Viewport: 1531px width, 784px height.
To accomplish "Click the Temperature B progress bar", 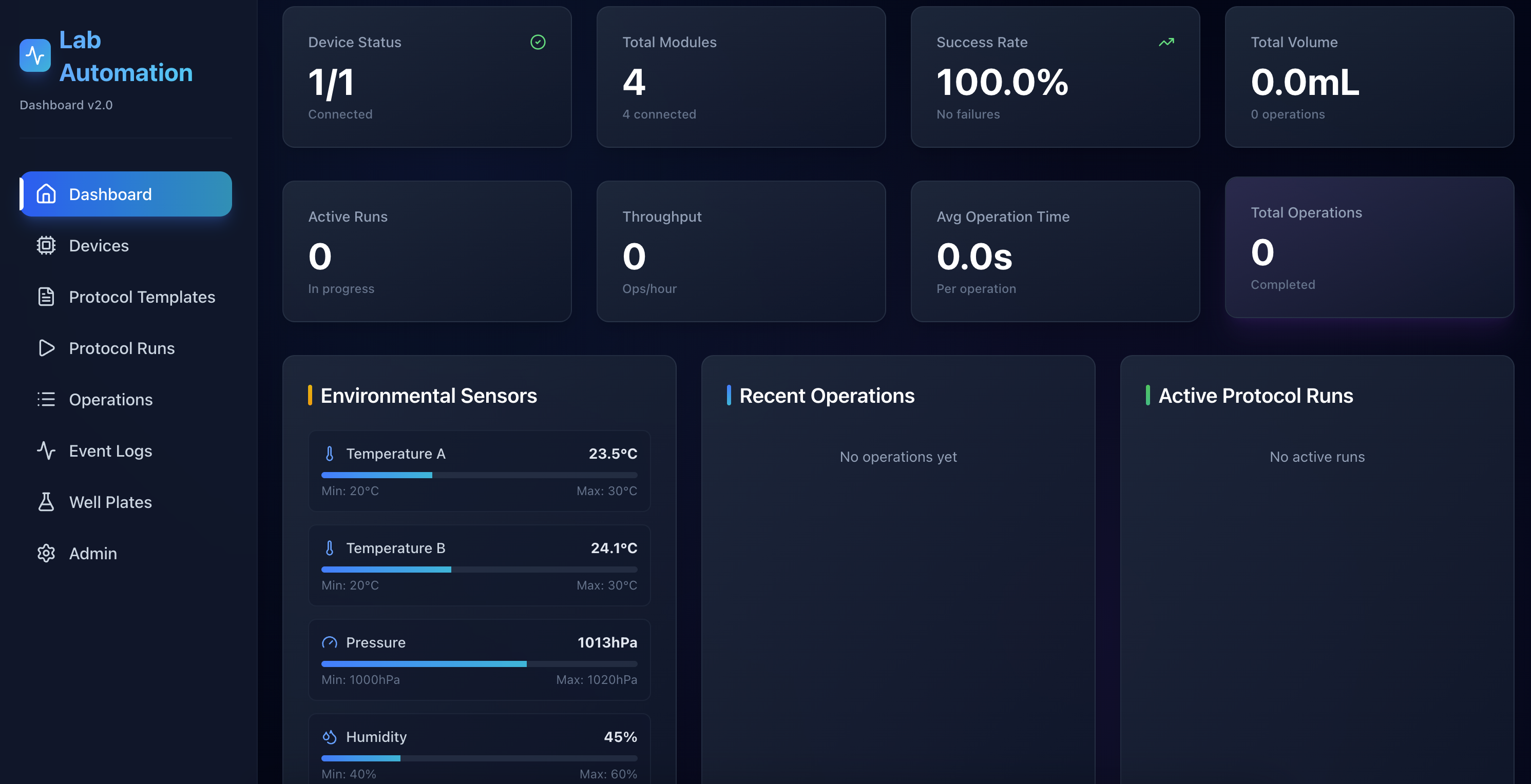I will (479, 569).
